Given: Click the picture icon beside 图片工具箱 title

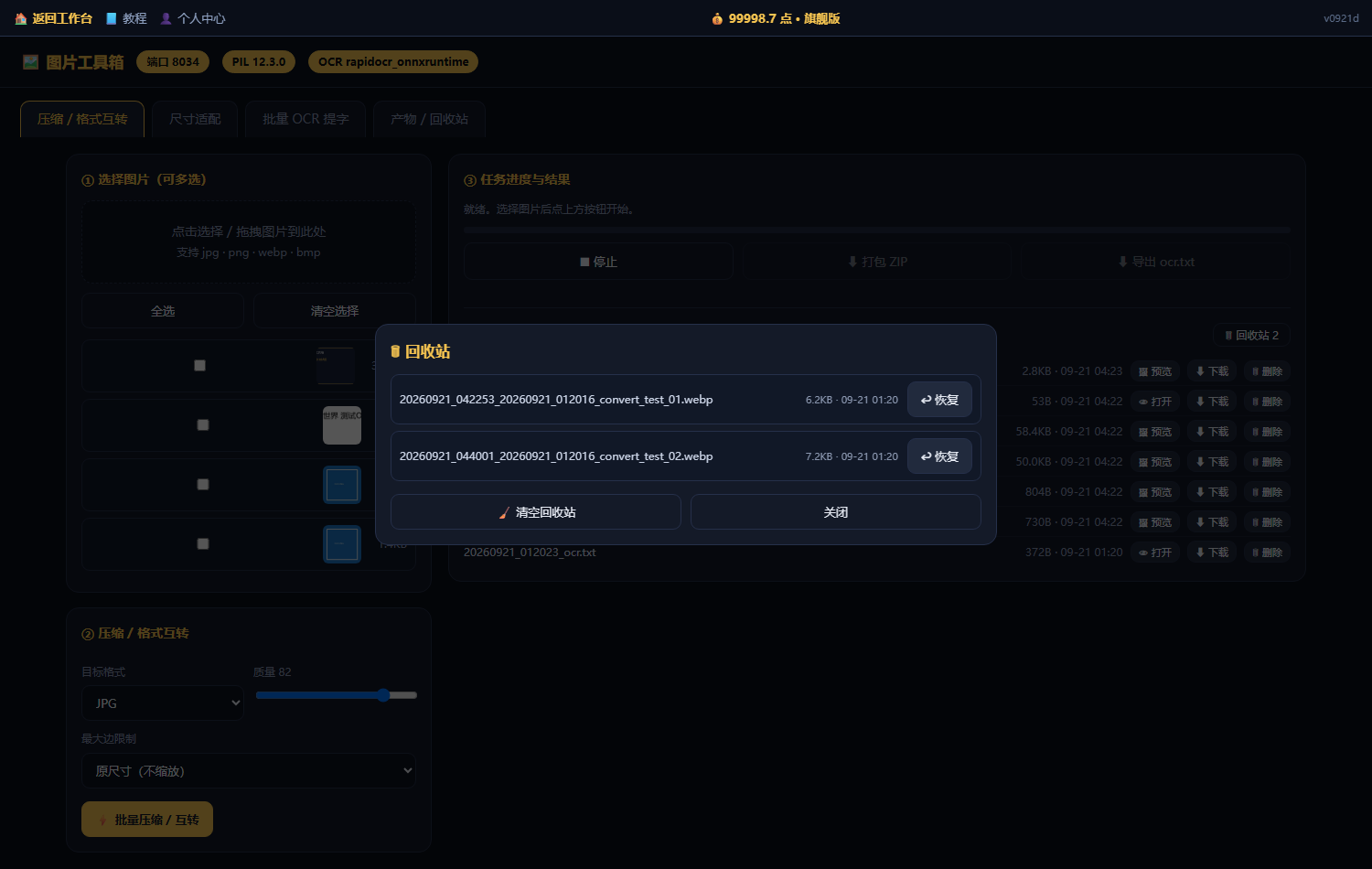Looking at the screenshot, I should pyautogui.click(x=31, y=62).
